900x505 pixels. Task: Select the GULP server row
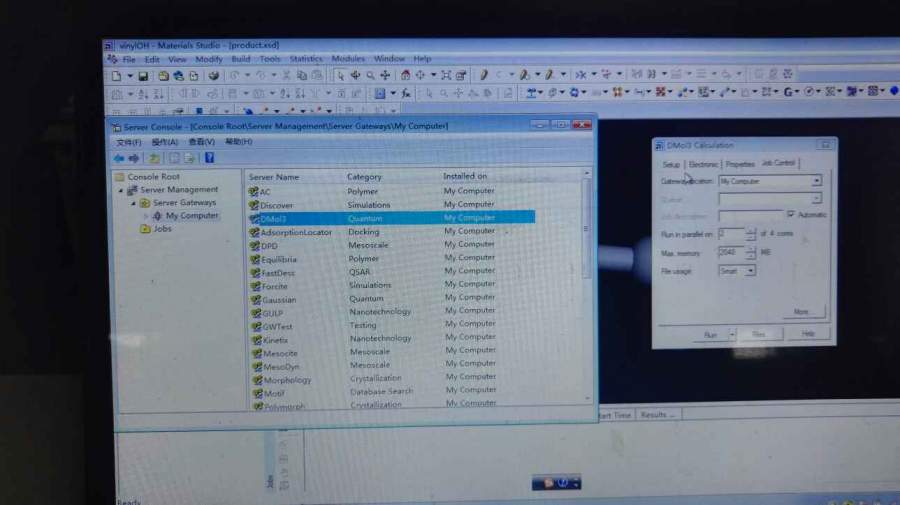[391, 313]
